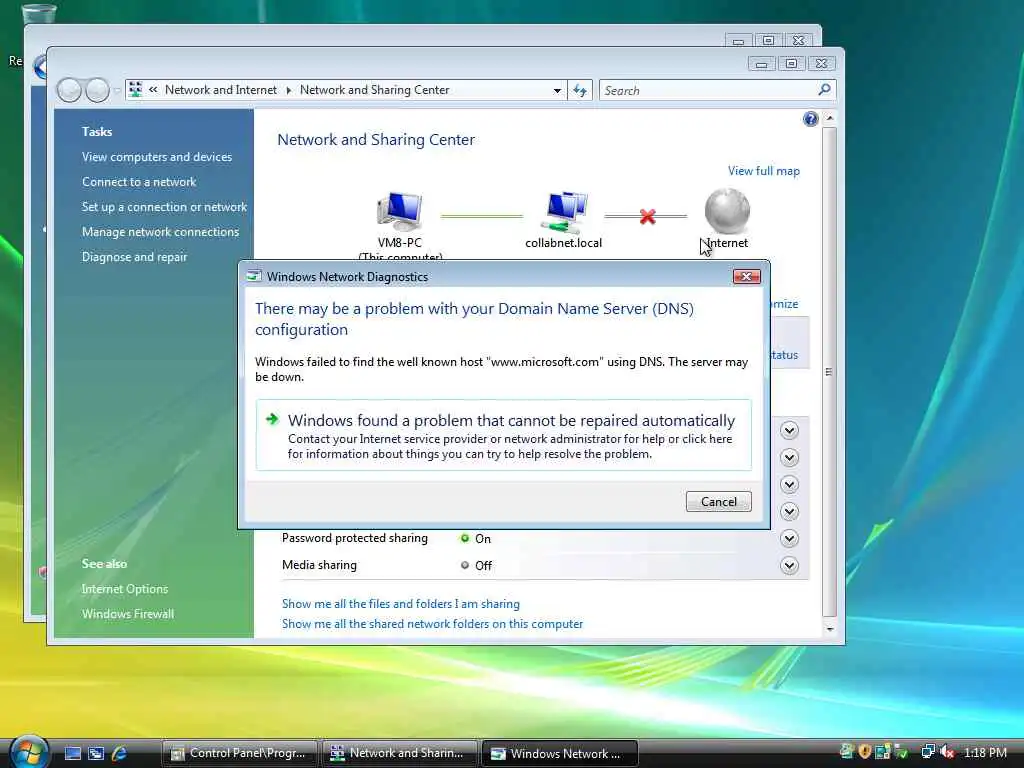1024x768 pixels.
Task: Click the address bar double chevron
Action: click(x=153, y=90)
